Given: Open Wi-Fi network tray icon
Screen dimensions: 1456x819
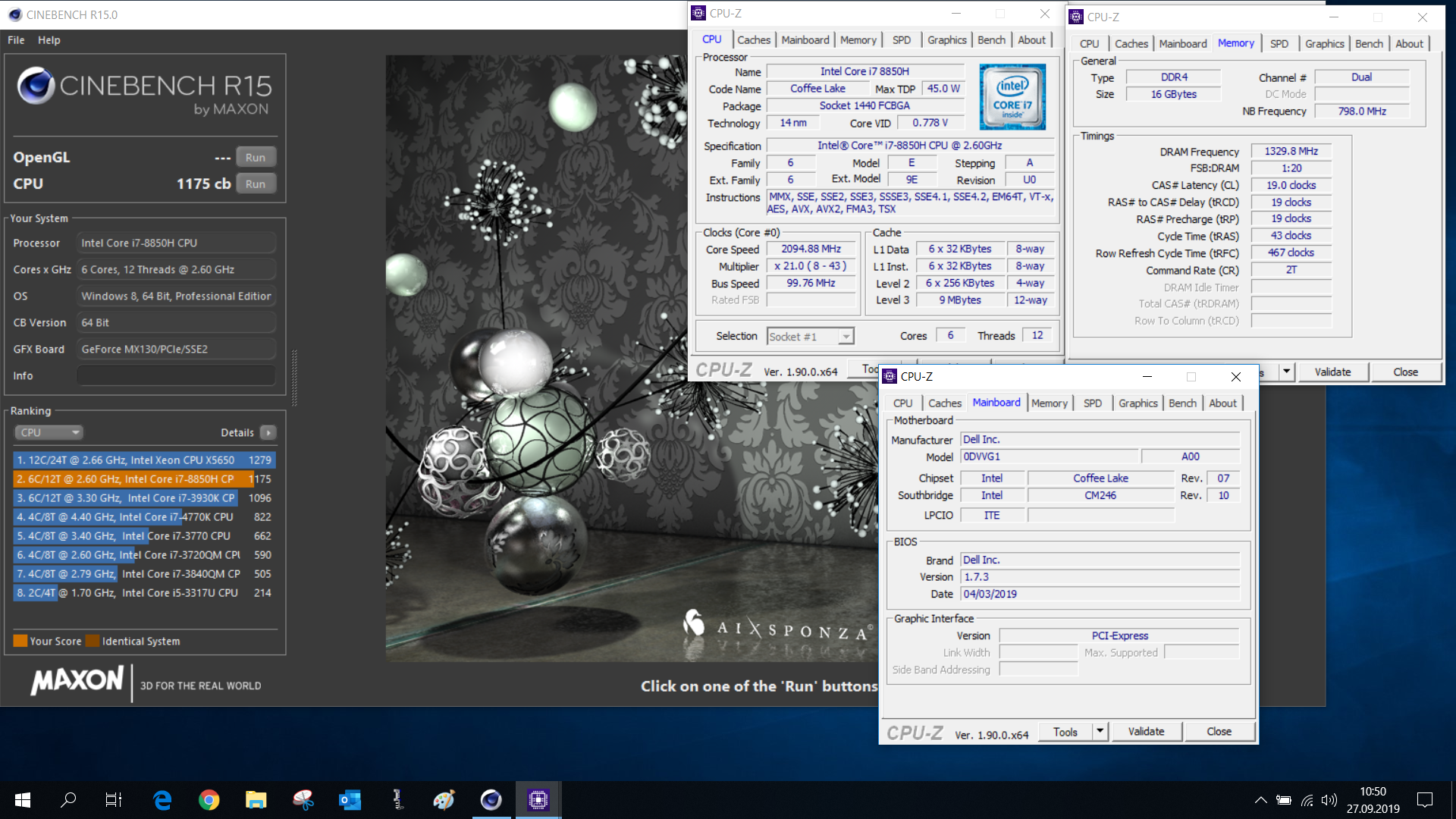Looking at the screenshot, I should tap(1307, 800).
